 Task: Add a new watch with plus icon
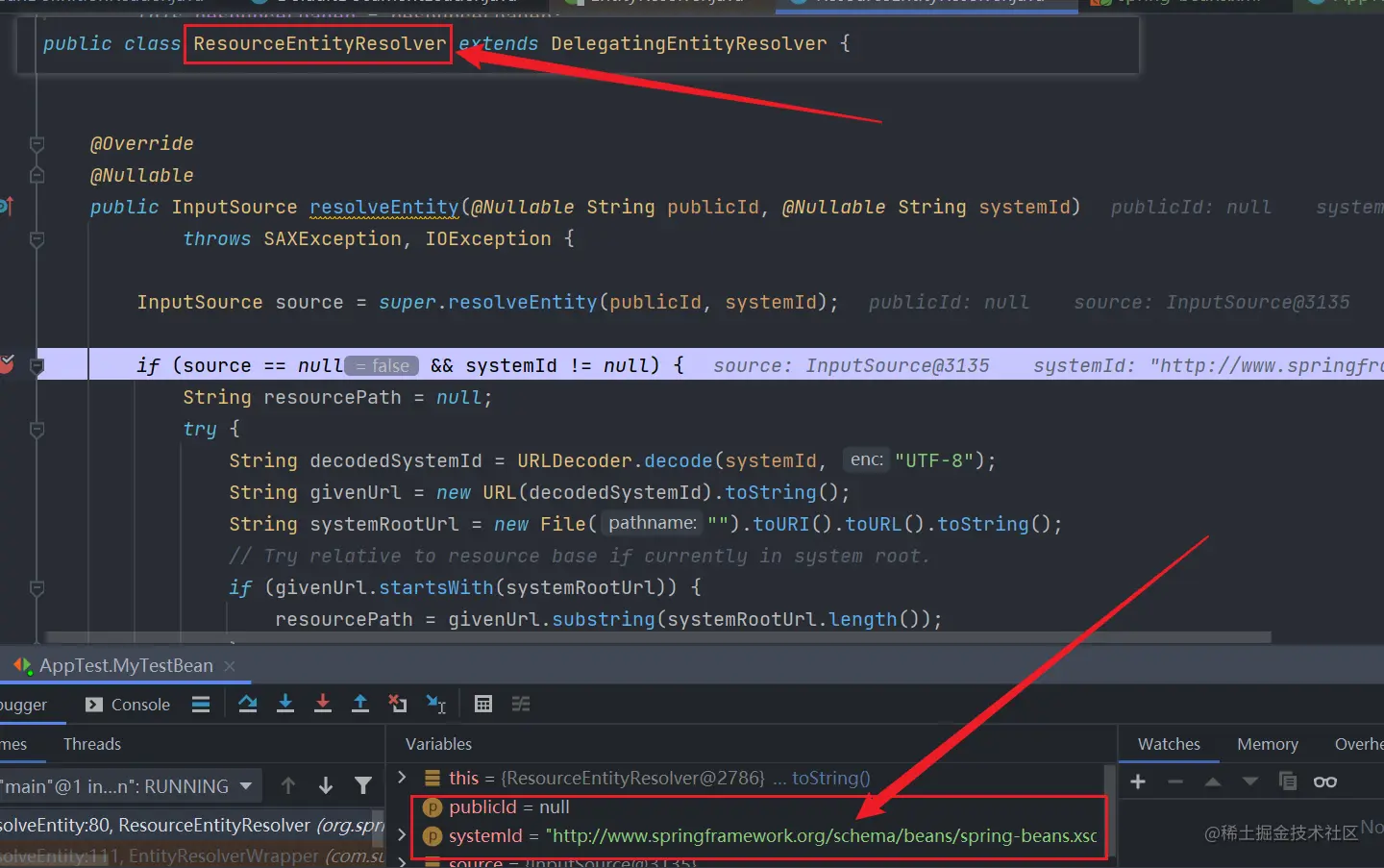pyautogui.click(x=1138, y=781)
